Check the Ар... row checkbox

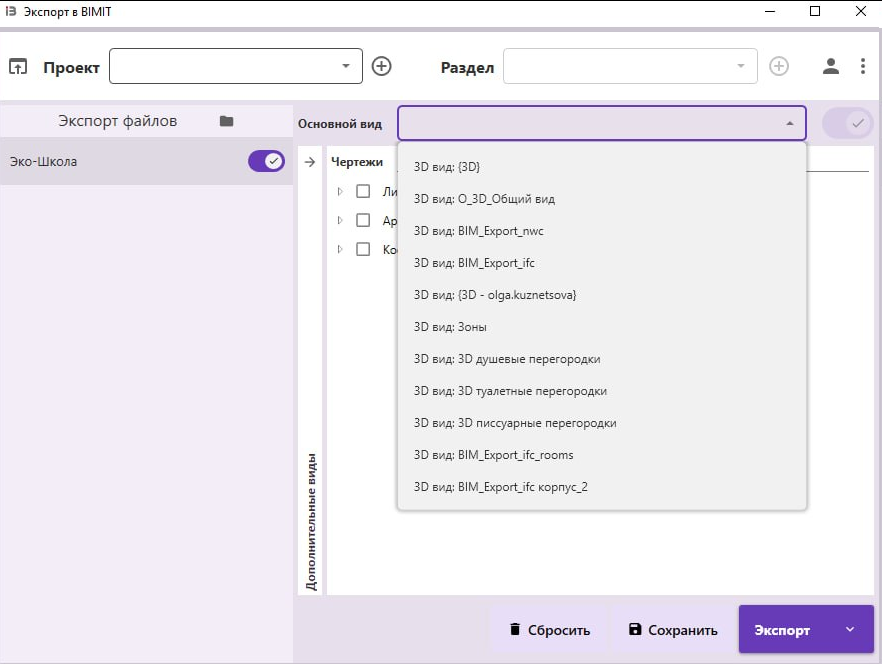click(x=363, y=220)
